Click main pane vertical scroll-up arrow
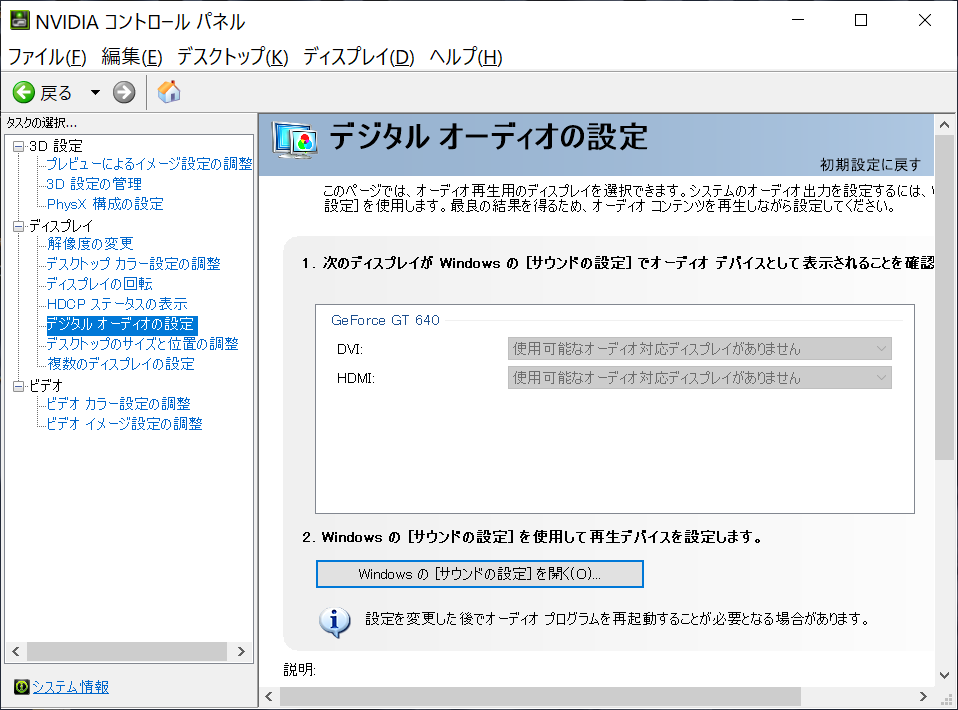The image size is (958, 710). coord(945,125)
